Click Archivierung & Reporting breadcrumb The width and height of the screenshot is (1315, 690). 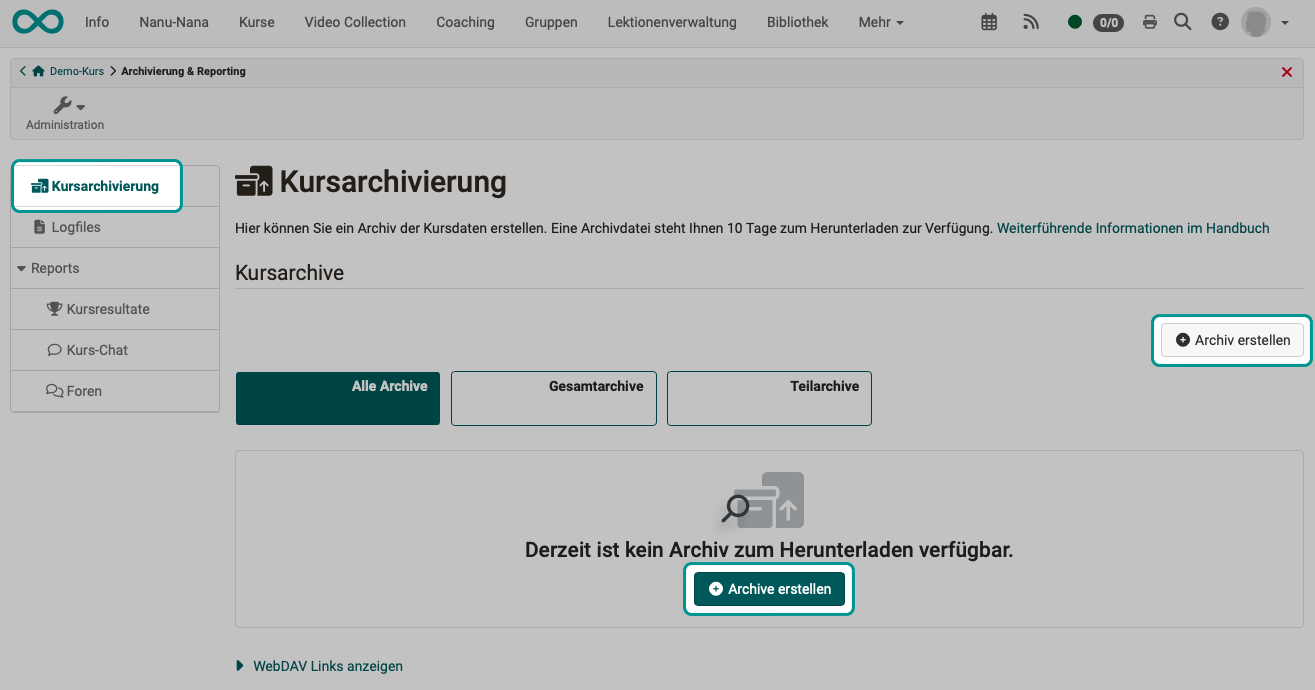(x=183, y=72)
